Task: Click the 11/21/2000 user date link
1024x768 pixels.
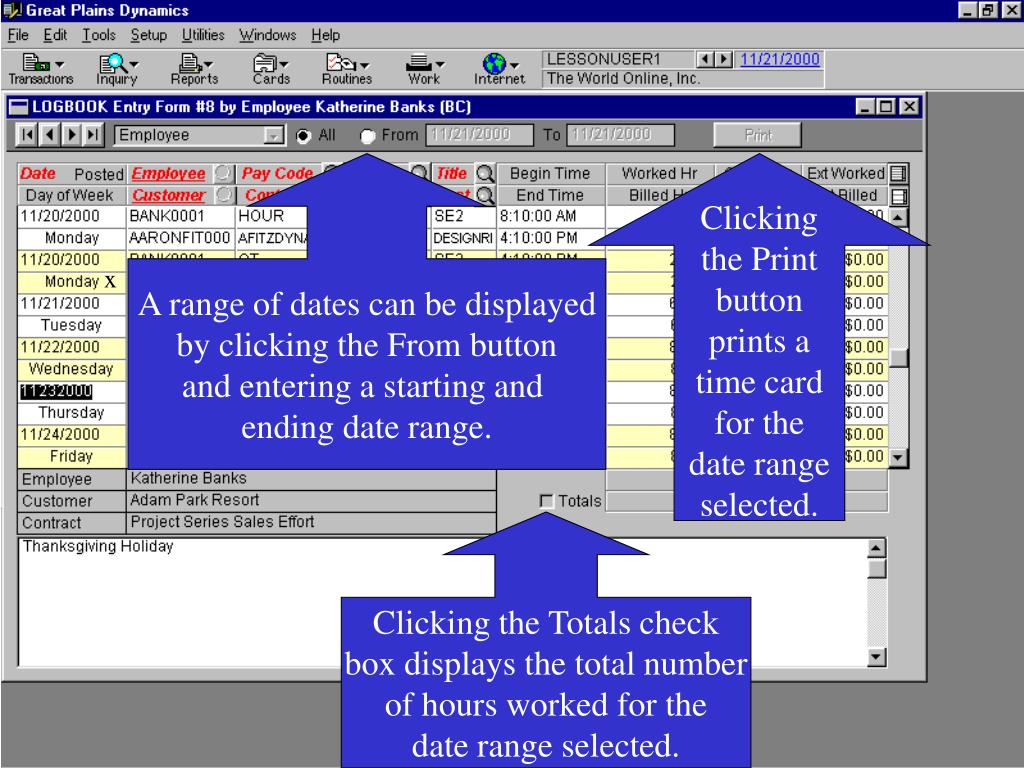Action: tap(780, 59)
